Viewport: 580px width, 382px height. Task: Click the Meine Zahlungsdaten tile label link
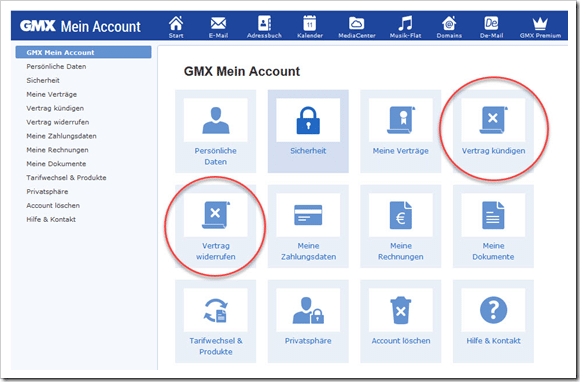tap(308, 251)
